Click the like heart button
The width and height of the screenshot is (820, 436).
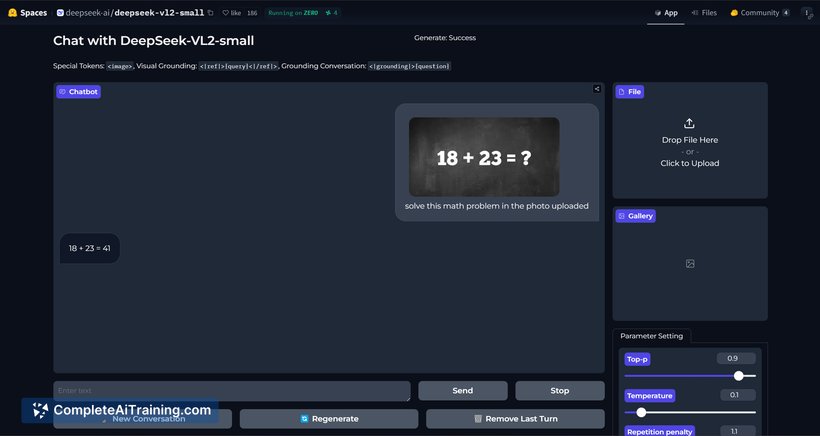tap(232, 13)
